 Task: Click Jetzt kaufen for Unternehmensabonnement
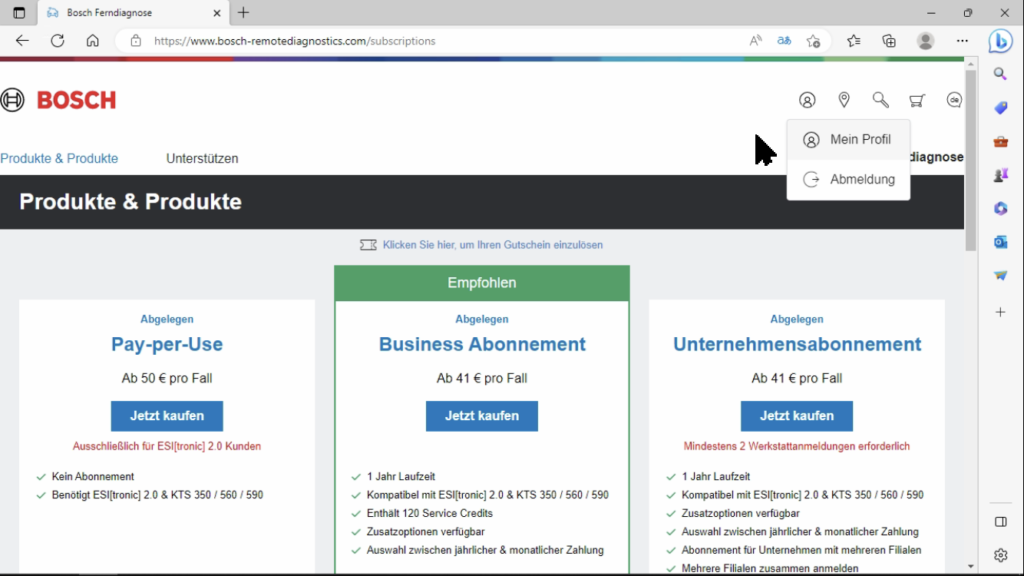[x=797, y=416]
